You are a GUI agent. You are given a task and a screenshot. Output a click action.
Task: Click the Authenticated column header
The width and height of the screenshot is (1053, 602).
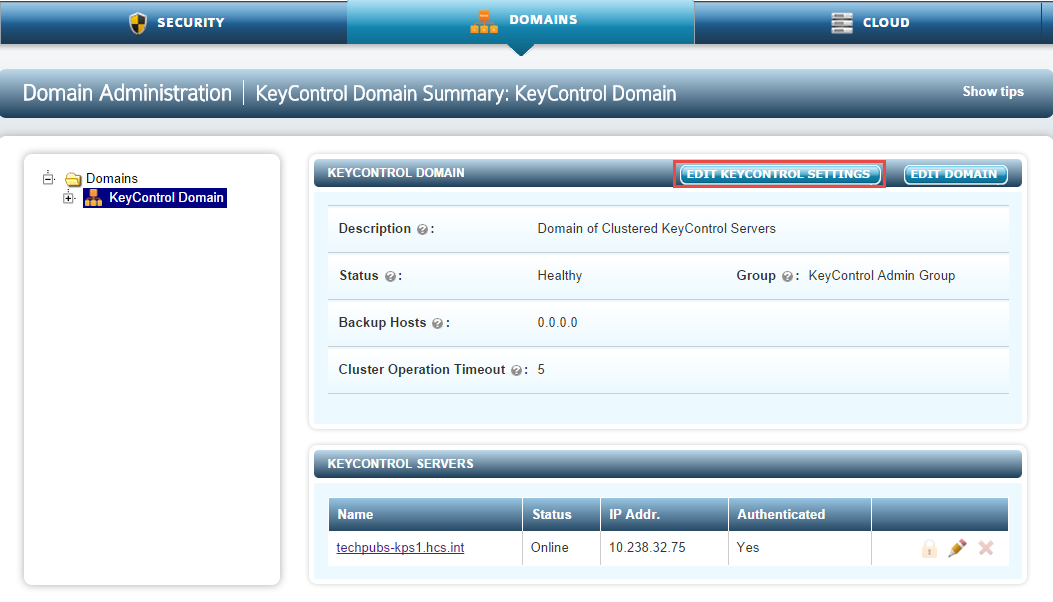800,515
